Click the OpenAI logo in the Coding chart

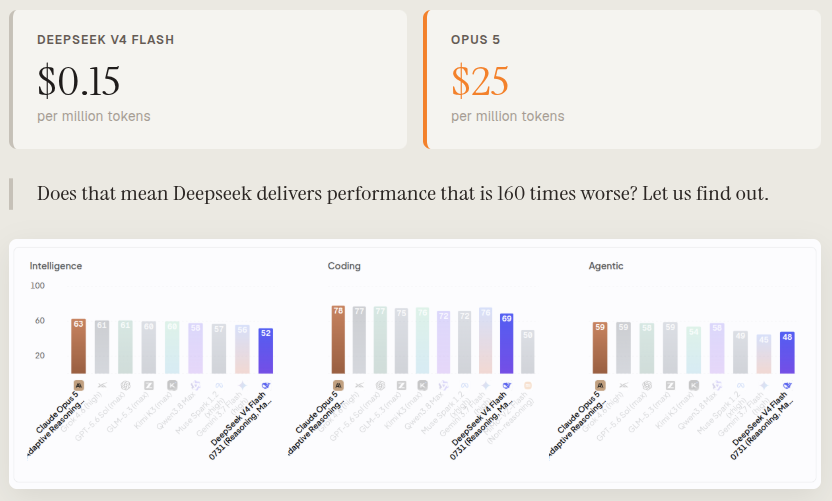tap(380, 385)
